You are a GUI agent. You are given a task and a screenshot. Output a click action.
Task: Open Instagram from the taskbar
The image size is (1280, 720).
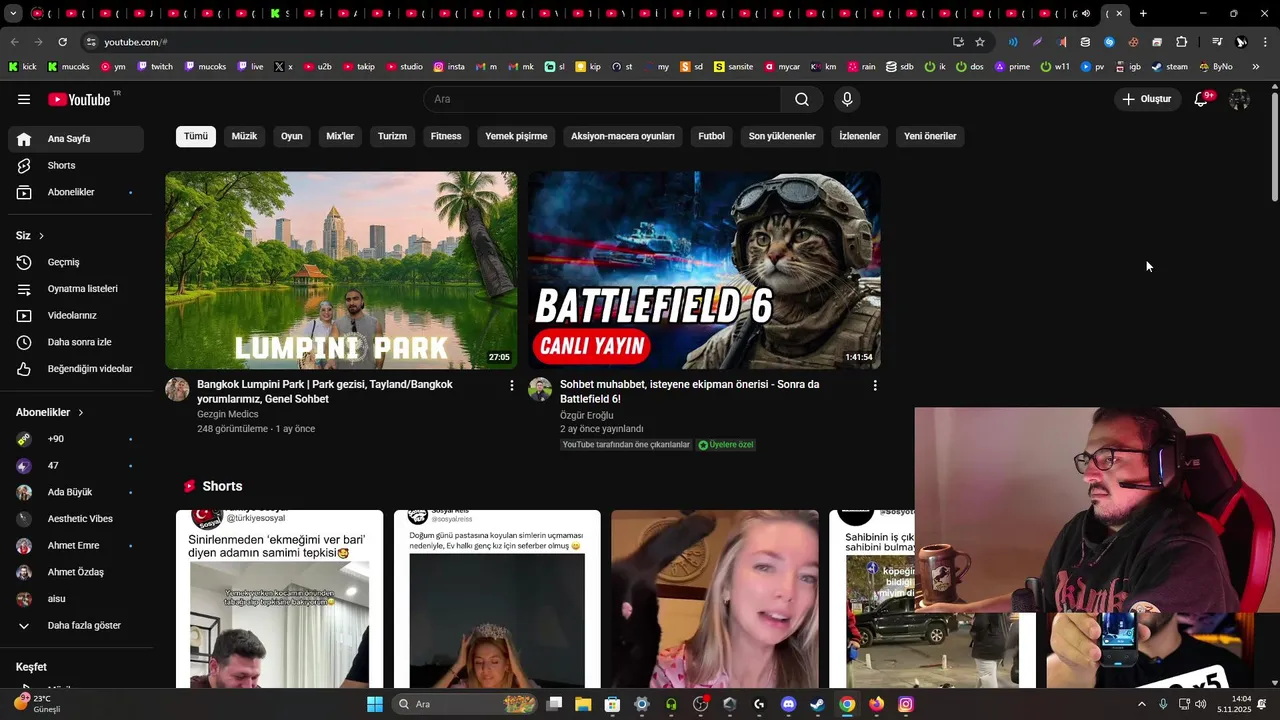click(x=906, y=704)
